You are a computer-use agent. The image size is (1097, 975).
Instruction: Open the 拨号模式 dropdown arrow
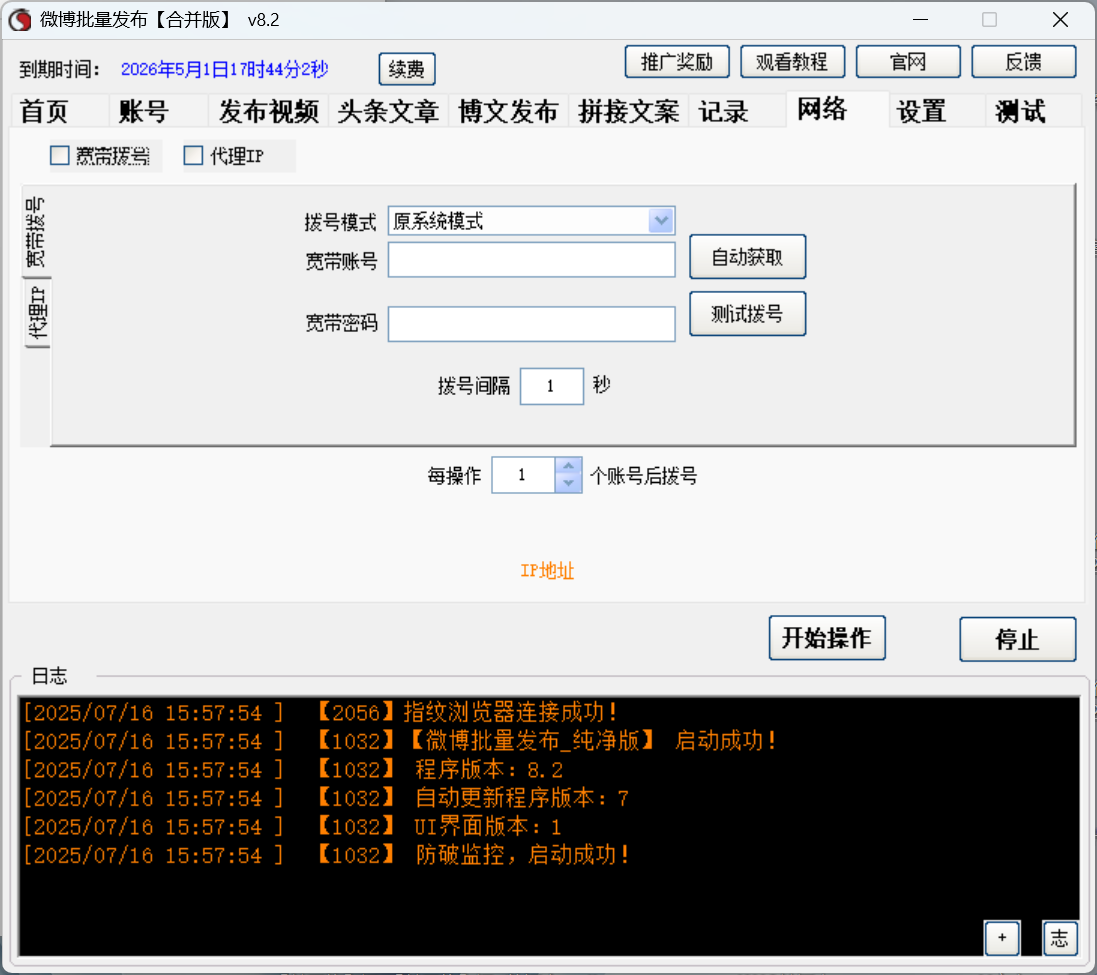[660, 221]
